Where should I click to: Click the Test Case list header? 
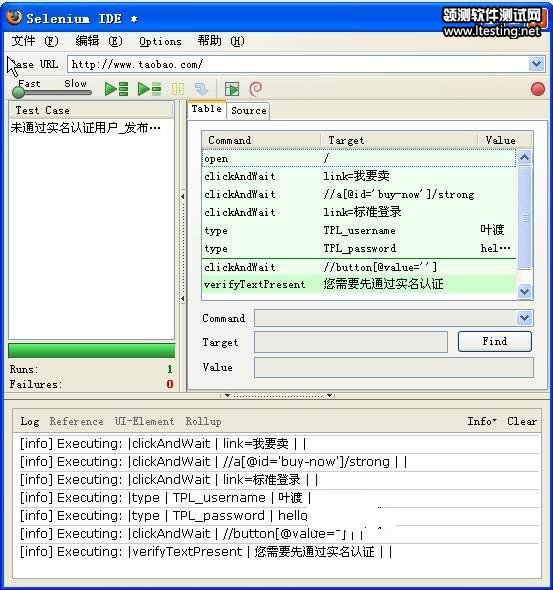tap(91, 110)
